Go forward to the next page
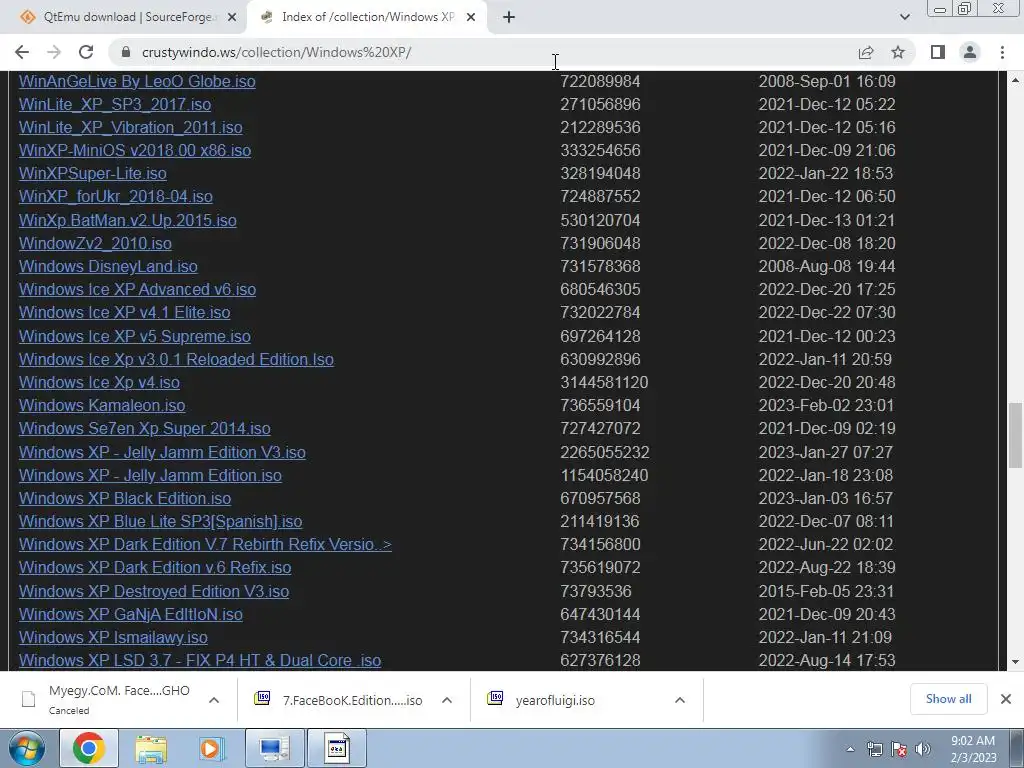This screenshot has width=1024, height=768. 54,52
